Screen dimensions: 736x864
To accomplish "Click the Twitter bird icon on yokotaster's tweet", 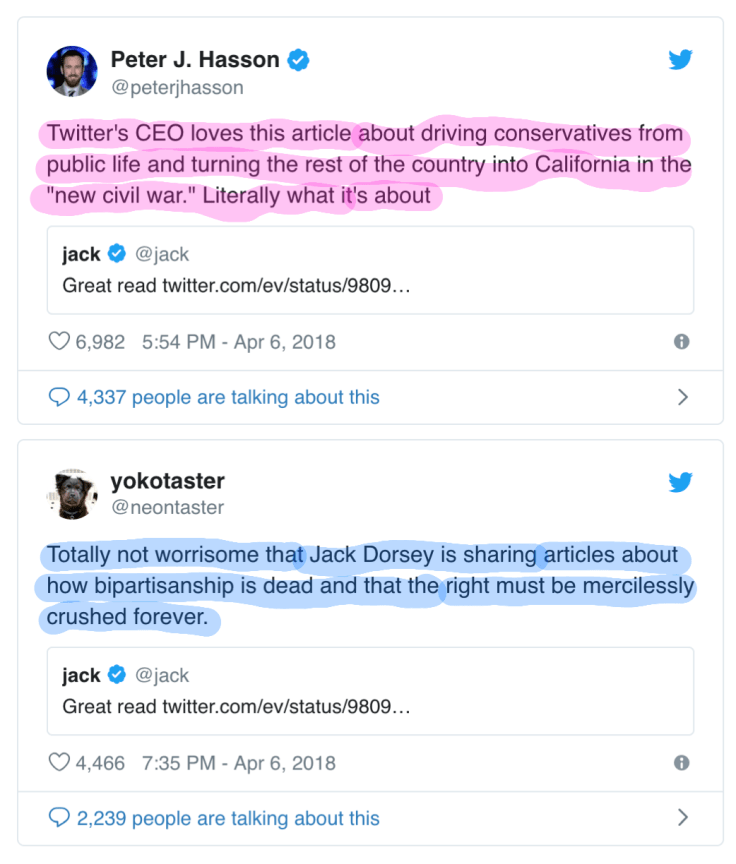I will [681, 482].
